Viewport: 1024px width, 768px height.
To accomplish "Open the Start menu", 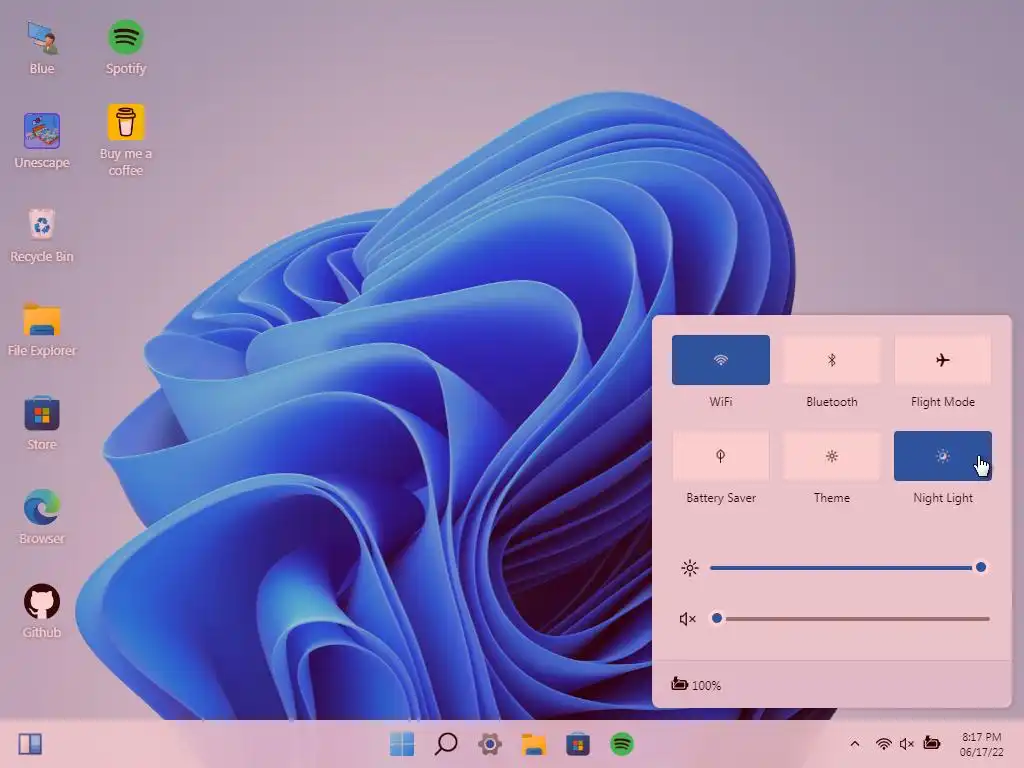I will tap(402, 744).
